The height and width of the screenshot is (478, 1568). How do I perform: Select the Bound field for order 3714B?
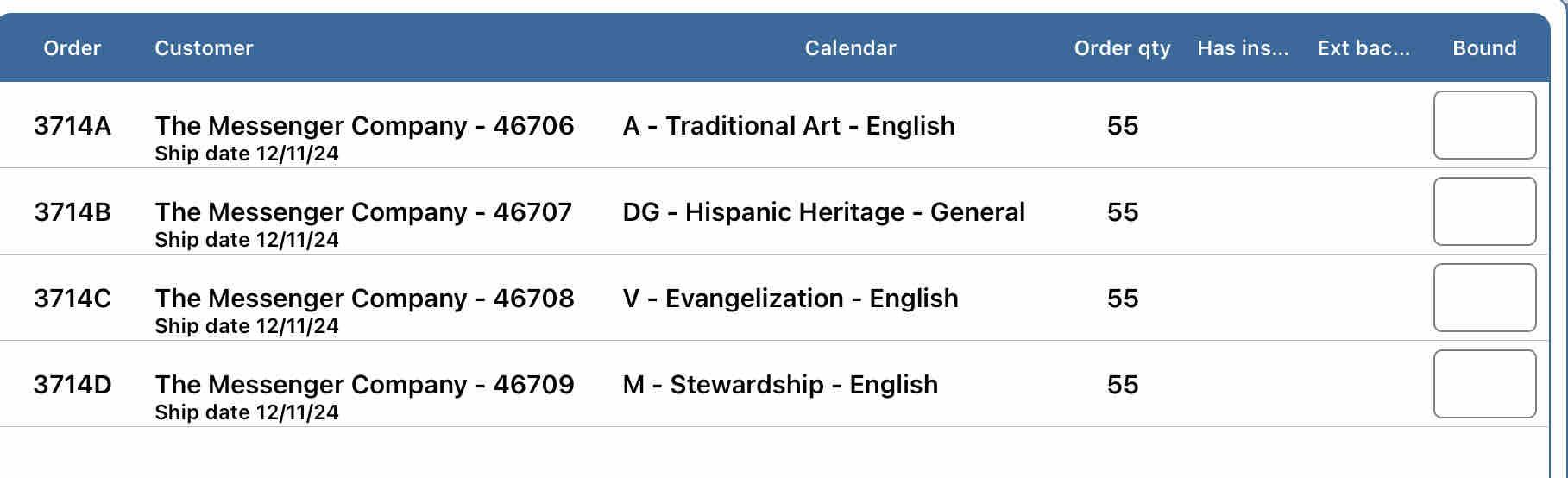tap(1484, 211)
